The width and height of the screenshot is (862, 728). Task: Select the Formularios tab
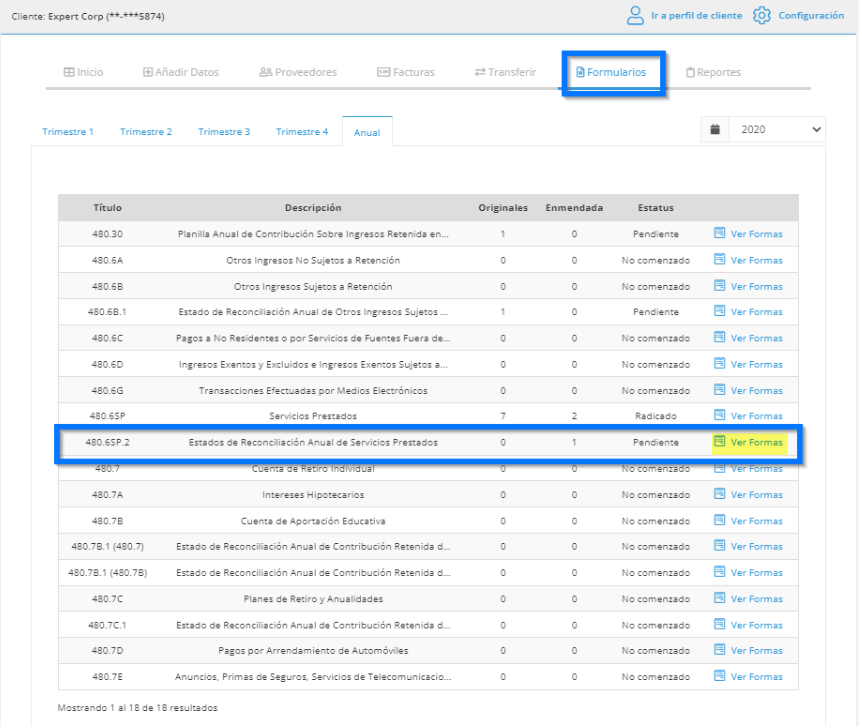click(x=612, y=72)
